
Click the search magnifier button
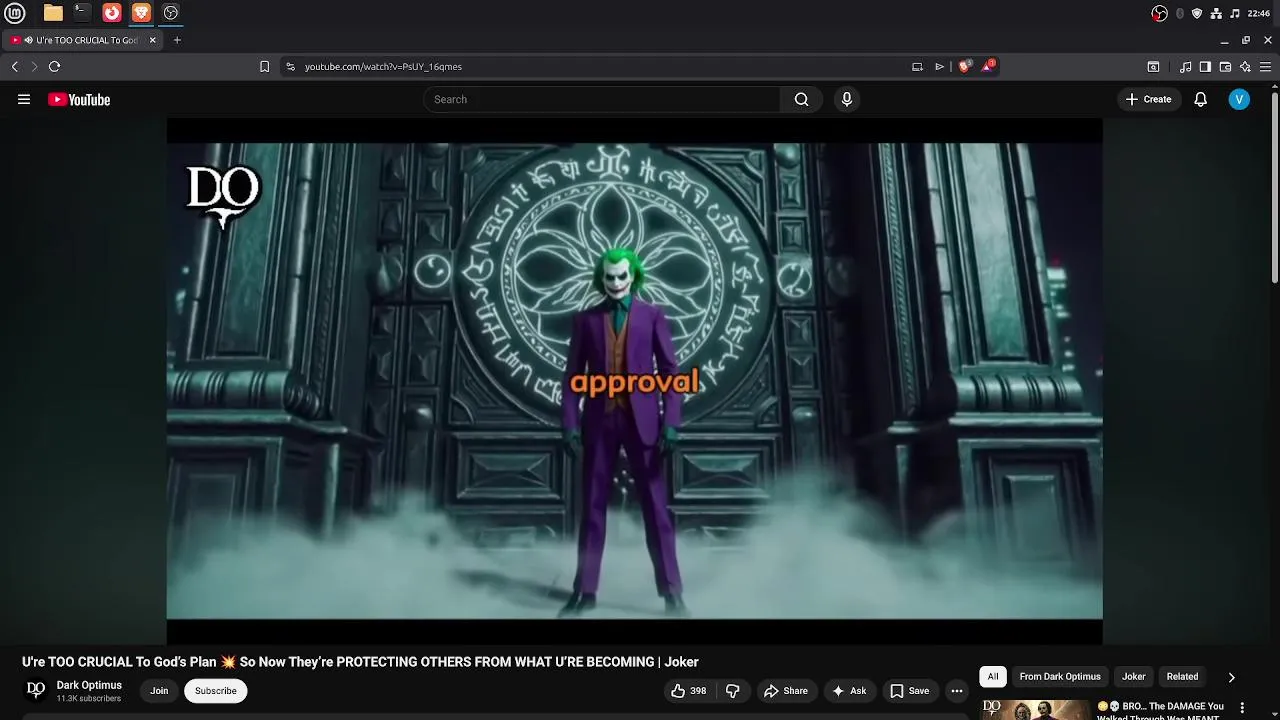tap(801, 99)
